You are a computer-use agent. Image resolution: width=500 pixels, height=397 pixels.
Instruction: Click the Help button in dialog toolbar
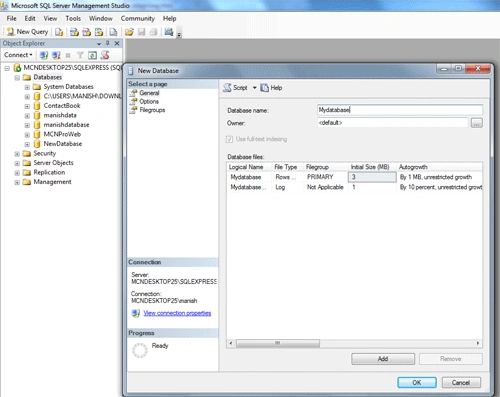(x=271, y=88)
